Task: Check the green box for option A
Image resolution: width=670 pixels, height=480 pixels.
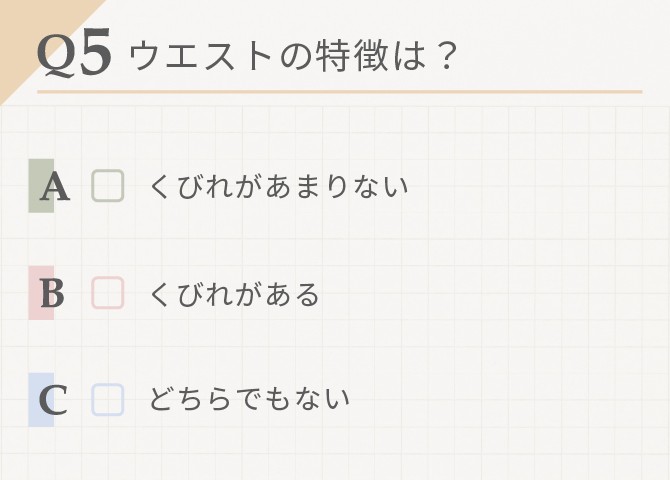Action: point(108,186)
